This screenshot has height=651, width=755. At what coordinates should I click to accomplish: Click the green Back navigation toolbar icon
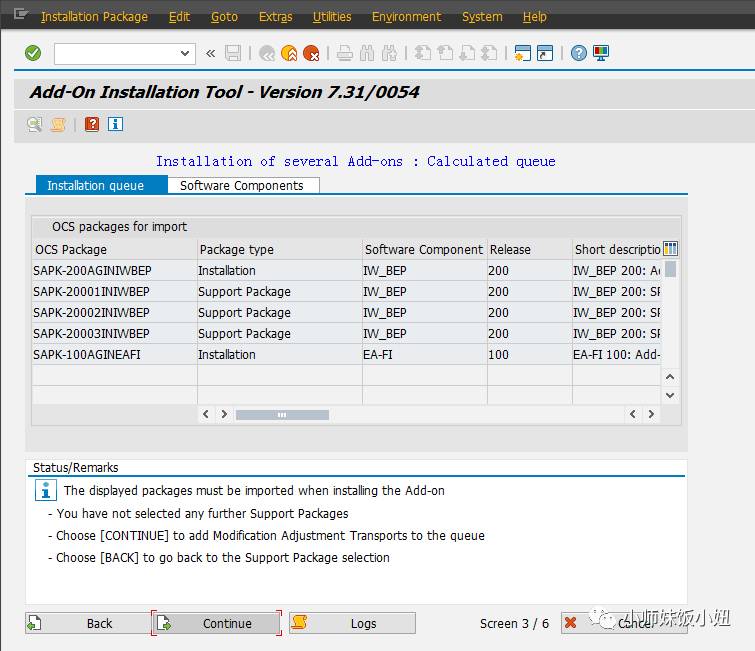267,53
